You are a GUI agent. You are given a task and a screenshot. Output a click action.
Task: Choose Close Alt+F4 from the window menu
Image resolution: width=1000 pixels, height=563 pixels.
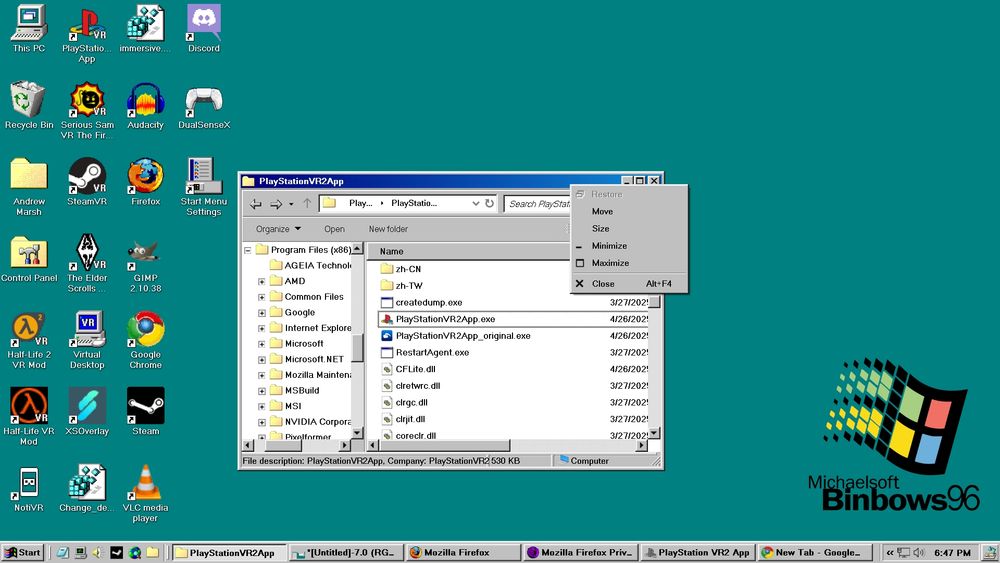pyautogui.click(x=629, y=284)
